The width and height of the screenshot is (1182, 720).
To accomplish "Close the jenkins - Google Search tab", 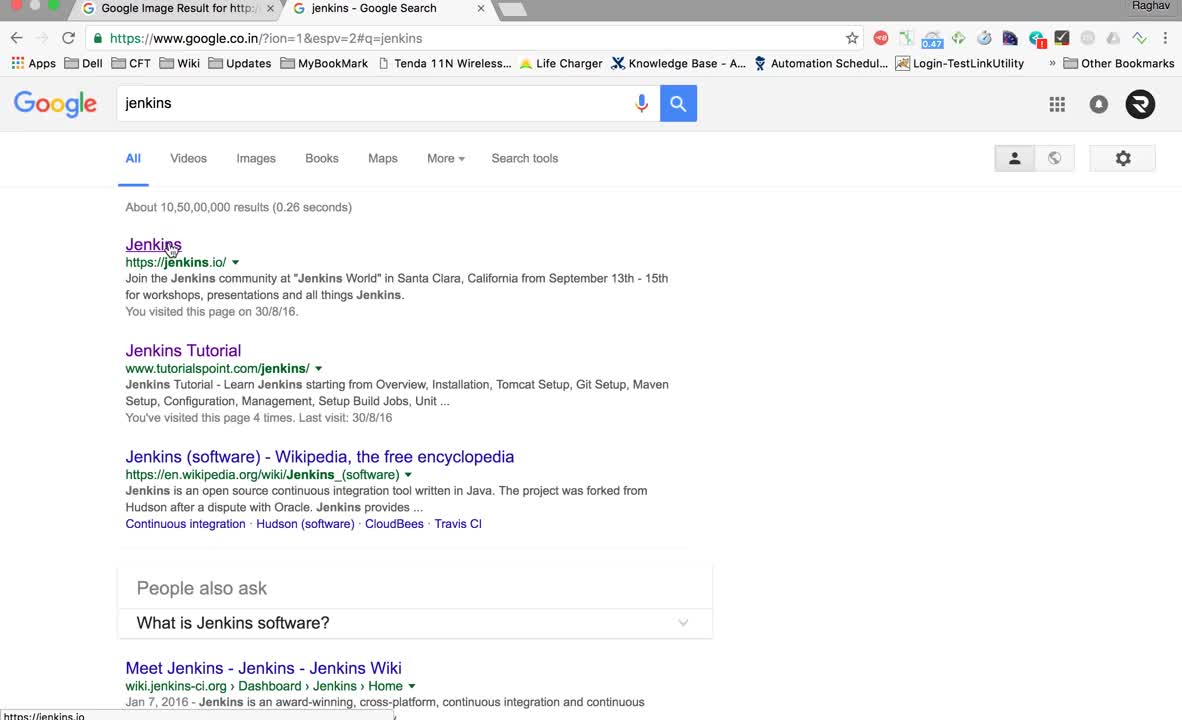I will 480,8.
